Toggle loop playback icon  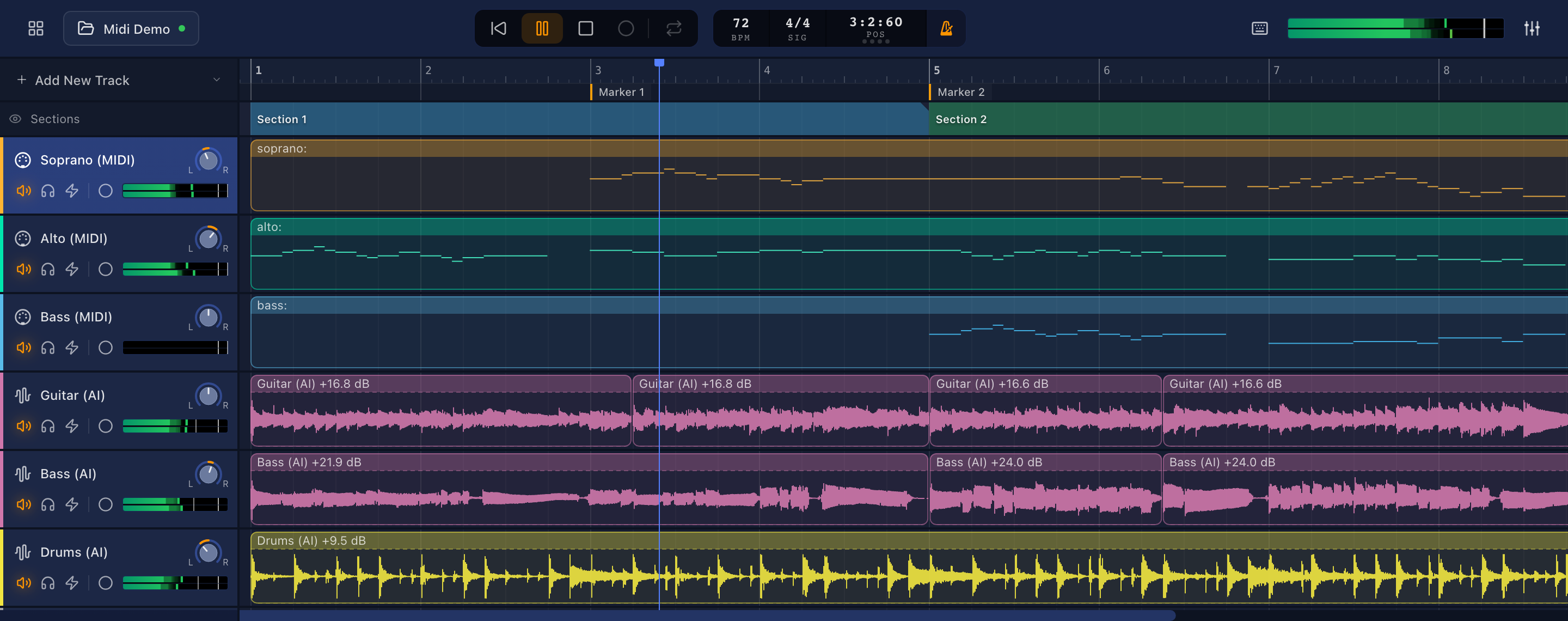(674, 29)
